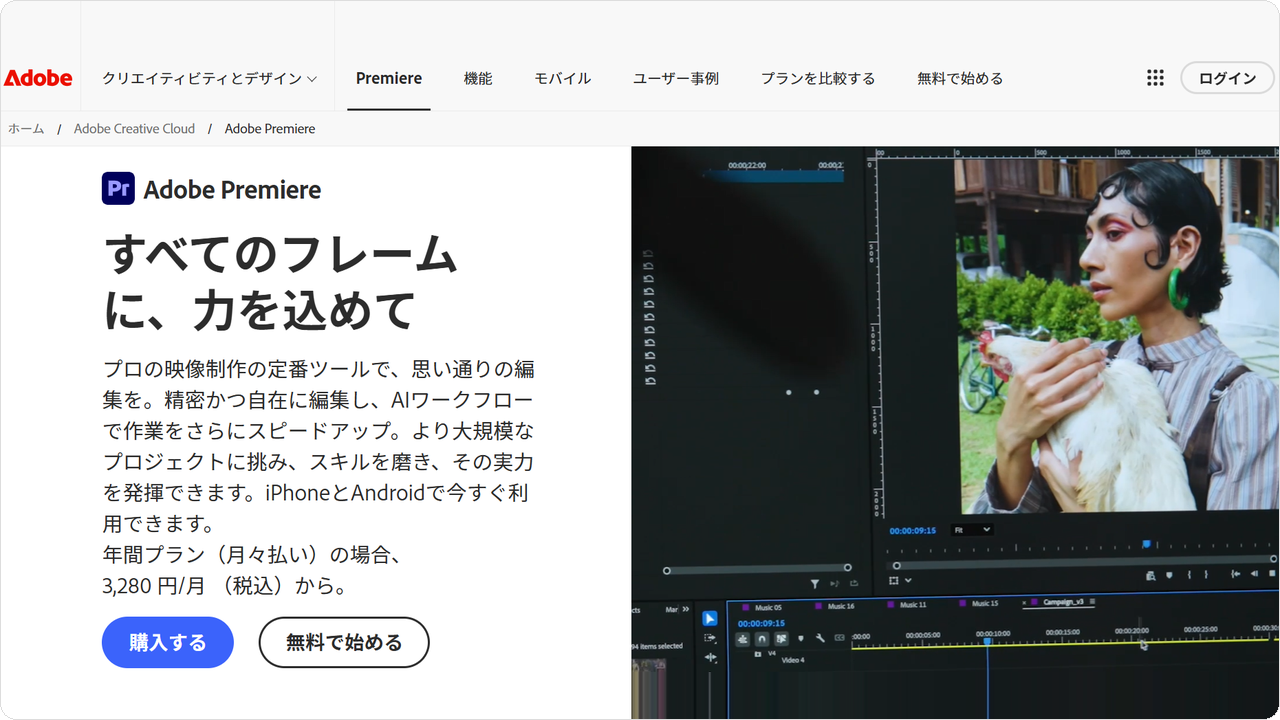Image resolution: width=1280 pixels, height=720 pixels.
Task: Click the blue 購入する button
Action: coord(168,642)
